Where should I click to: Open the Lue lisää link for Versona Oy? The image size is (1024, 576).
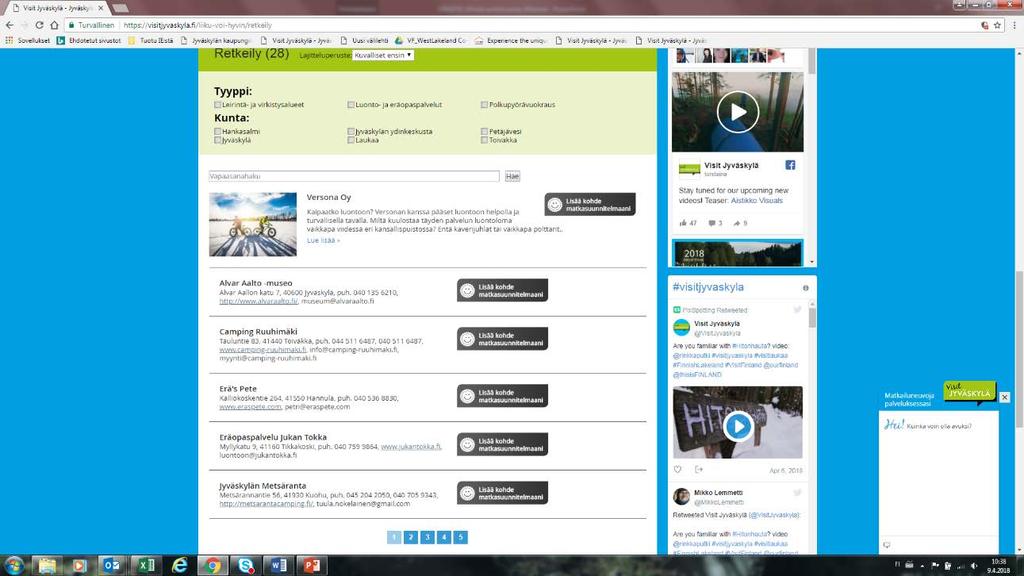click(323, 240)
